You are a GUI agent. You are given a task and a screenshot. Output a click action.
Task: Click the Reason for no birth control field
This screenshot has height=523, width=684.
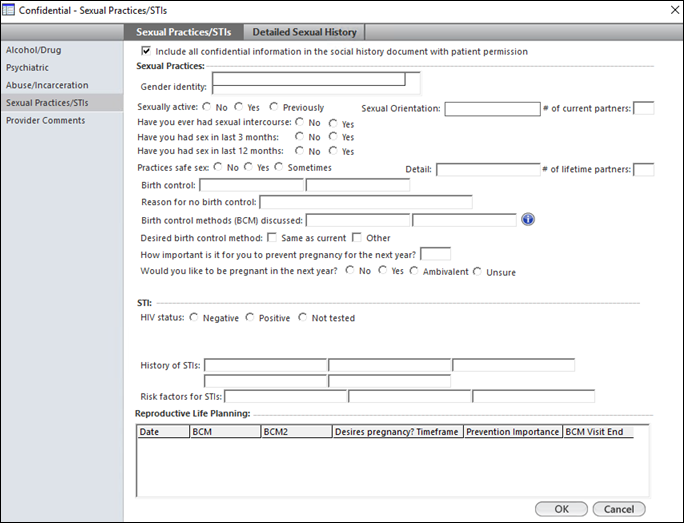(366, 202)
